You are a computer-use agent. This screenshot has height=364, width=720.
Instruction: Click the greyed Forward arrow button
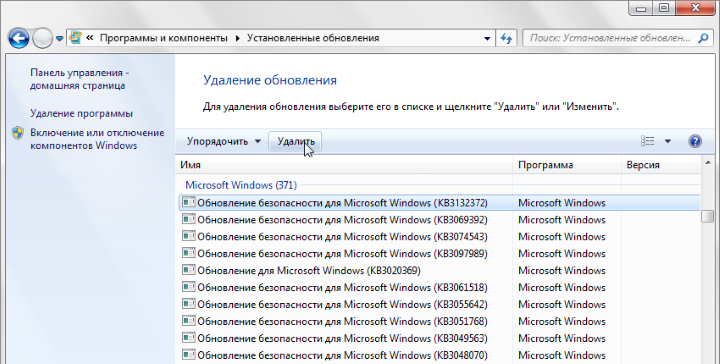pyautogui.click(x=42, y=39)
